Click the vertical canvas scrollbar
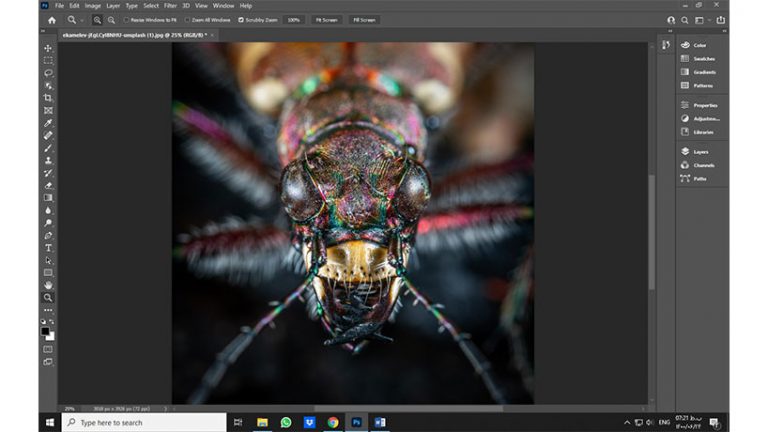 [x=651, y=232]
